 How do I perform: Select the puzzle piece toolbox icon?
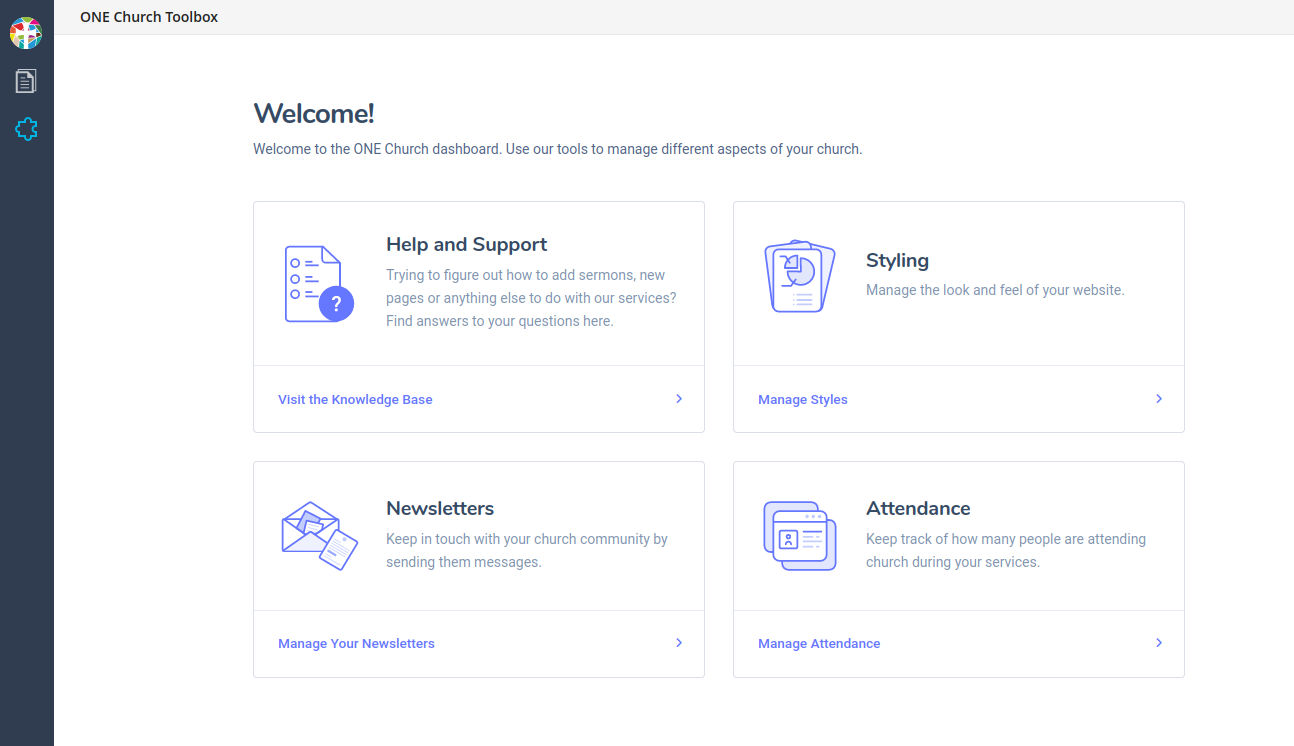click(x=26, y=129)
